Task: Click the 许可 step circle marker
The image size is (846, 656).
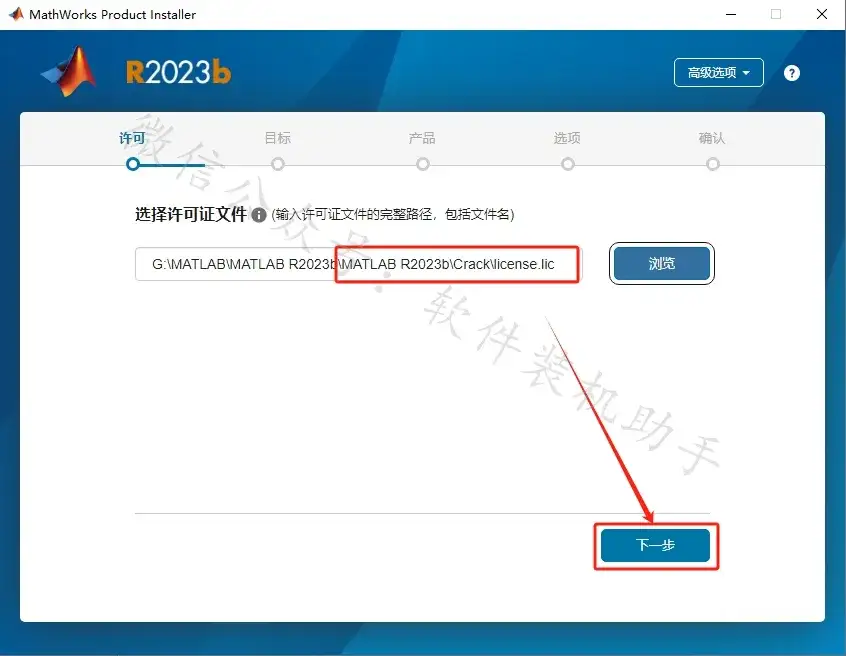Action: pos(133,164)
